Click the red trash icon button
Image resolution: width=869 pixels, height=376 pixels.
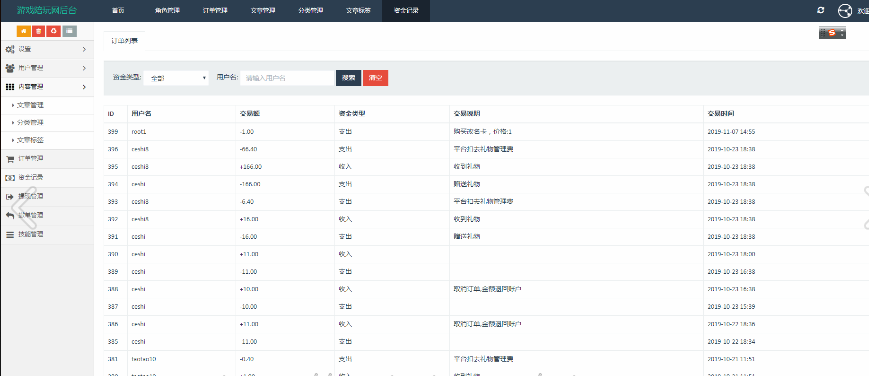coord(39,31)
